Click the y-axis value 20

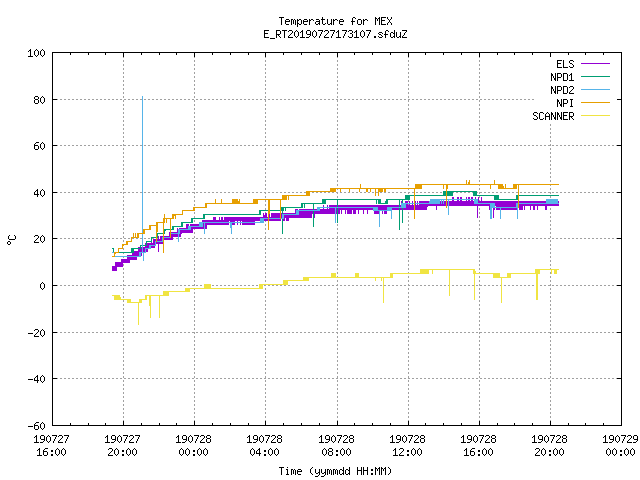pos(40,239)
